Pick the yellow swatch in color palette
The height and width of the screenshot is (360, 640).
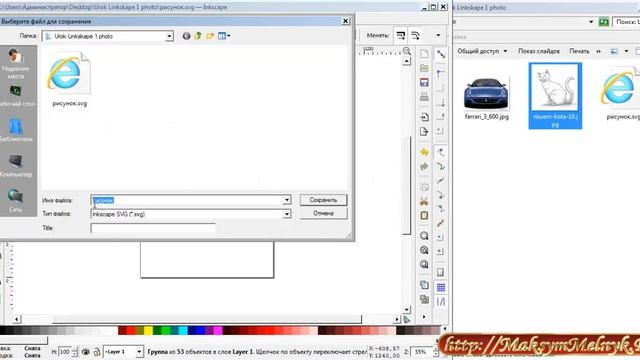[148, 330]
